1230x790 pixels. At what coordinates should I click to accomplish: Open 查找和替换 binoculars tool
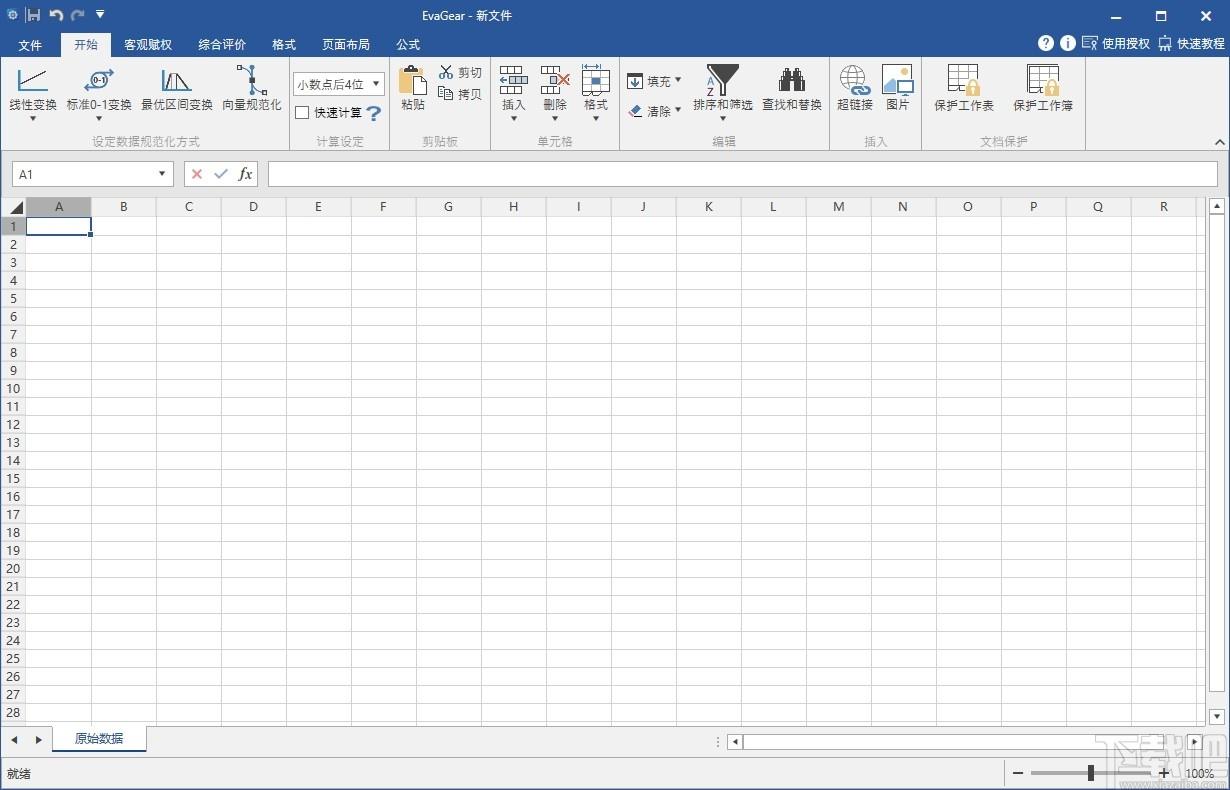pyautogui.click(x=792, y=90)
